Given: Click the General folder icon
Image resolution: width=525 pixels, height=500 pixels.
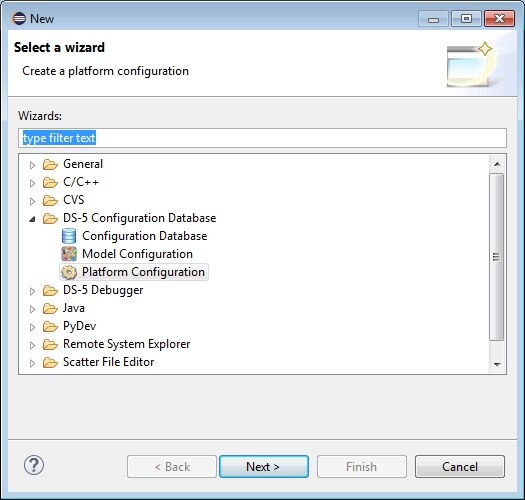Looking at the screenshot, I should [x=50, y=164].
